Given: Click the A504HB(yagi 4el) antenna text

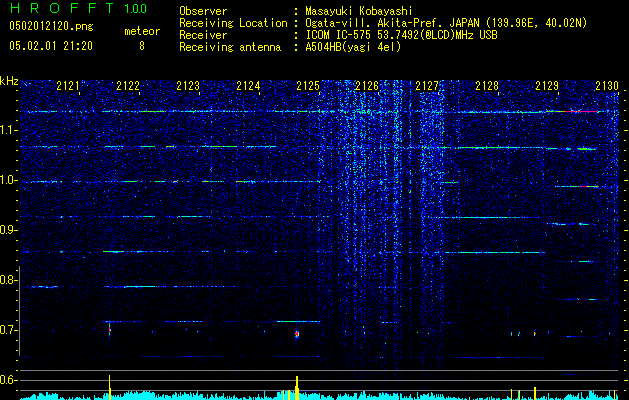Looking at the screenshot, I should pos(353,47).
